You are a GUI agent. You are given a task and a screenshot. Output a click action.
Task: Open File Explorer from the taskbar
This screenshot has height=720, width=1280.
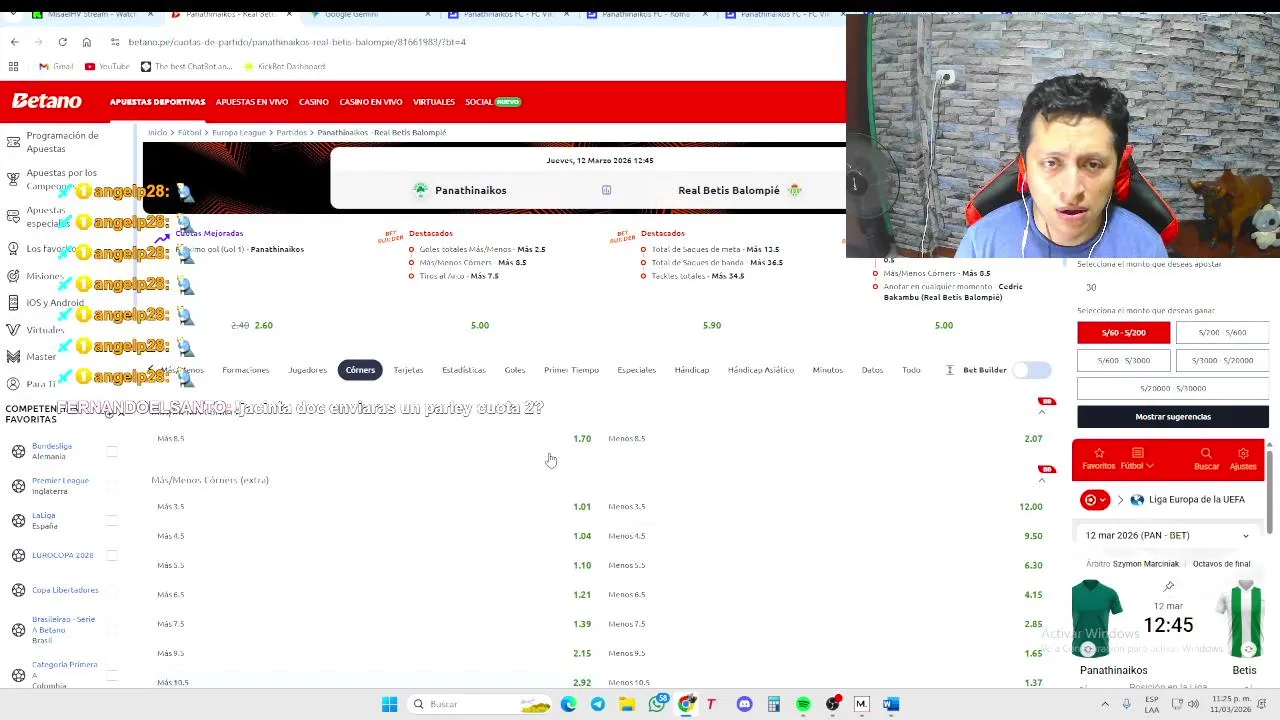click(x=627, y=704)
